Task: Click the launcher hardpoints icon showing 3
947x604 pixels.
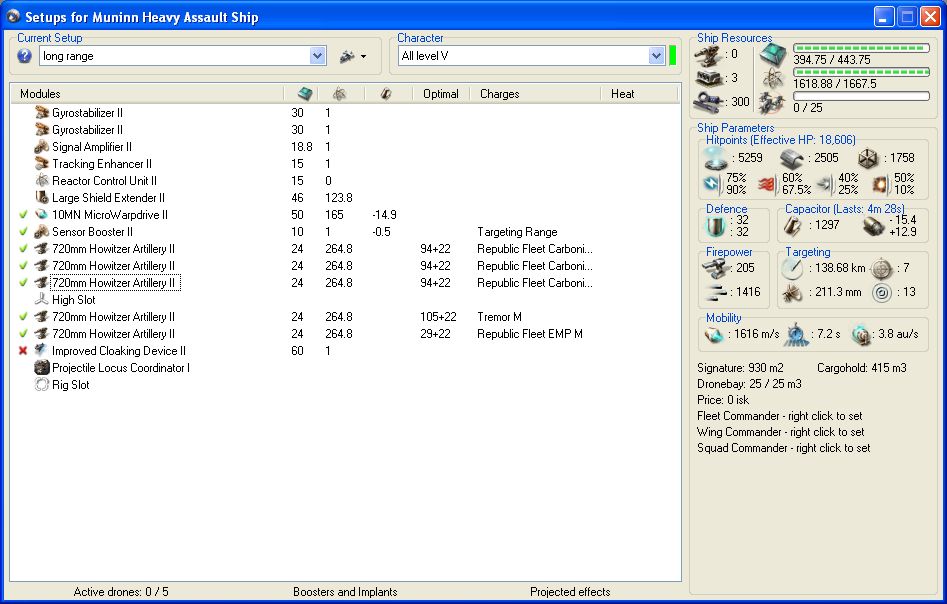Action: (x=708, y=79)
